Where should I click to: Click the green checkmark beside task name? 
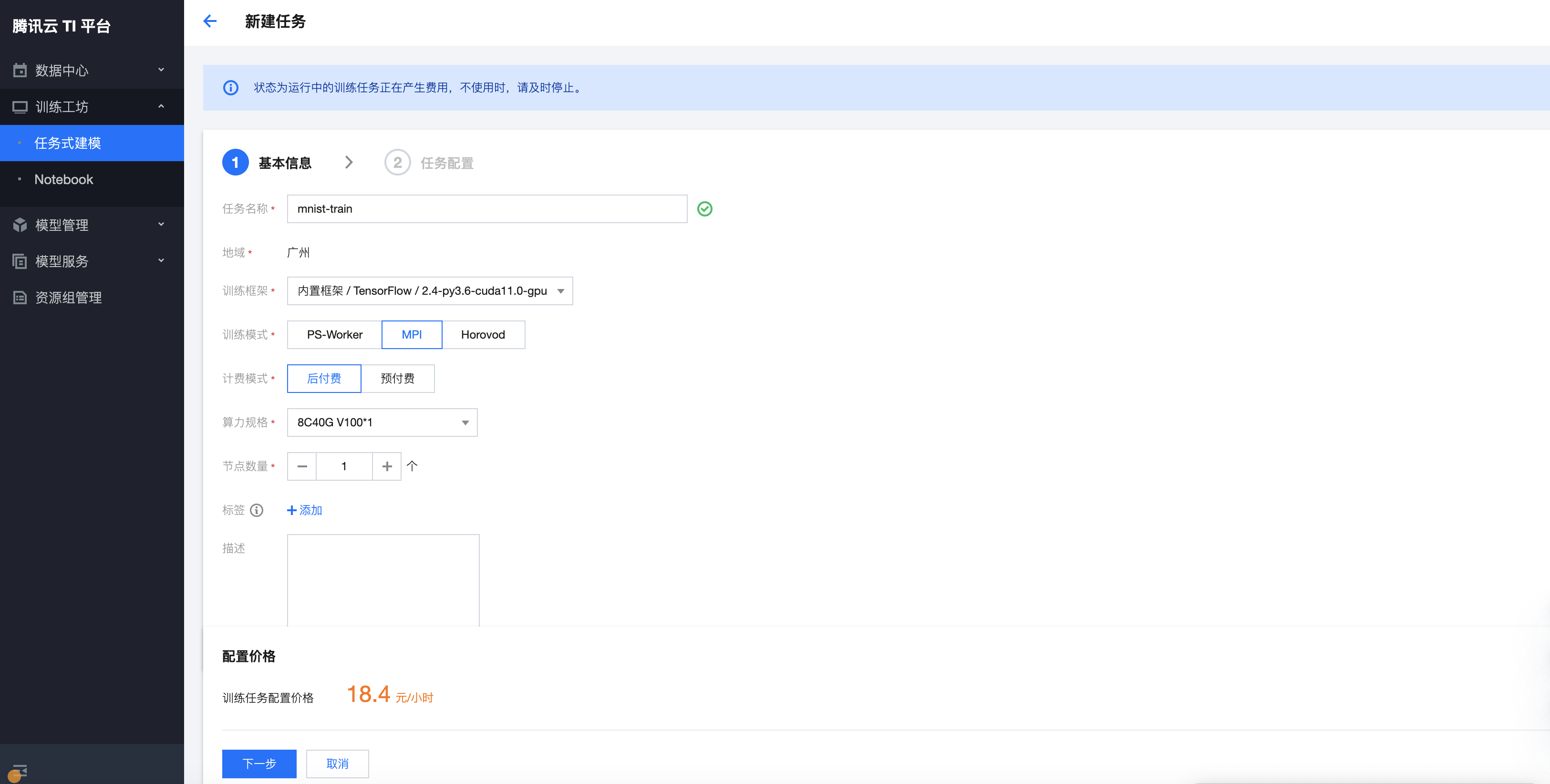click(704, 209)
